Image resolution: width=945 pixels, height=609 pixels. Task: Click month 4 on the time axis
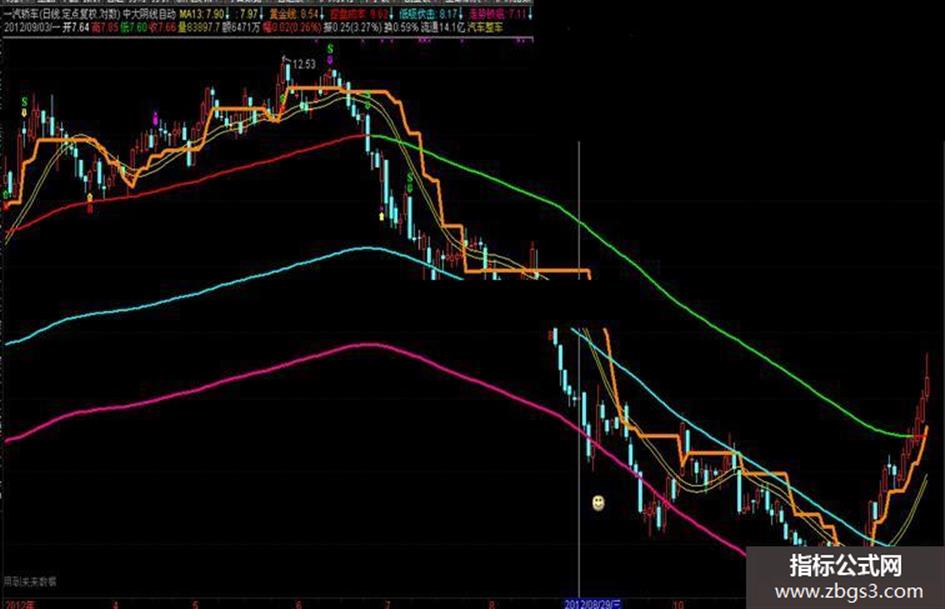pyautogui.click(x=115, y=604)
